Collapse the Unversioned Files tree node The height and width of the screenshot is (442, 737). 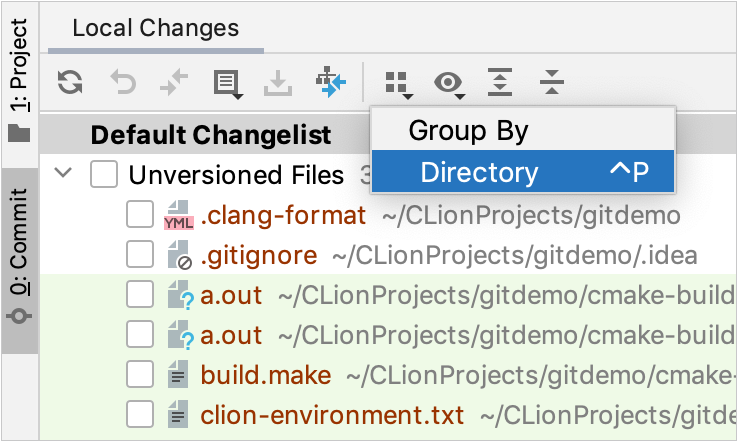[64, 174]
